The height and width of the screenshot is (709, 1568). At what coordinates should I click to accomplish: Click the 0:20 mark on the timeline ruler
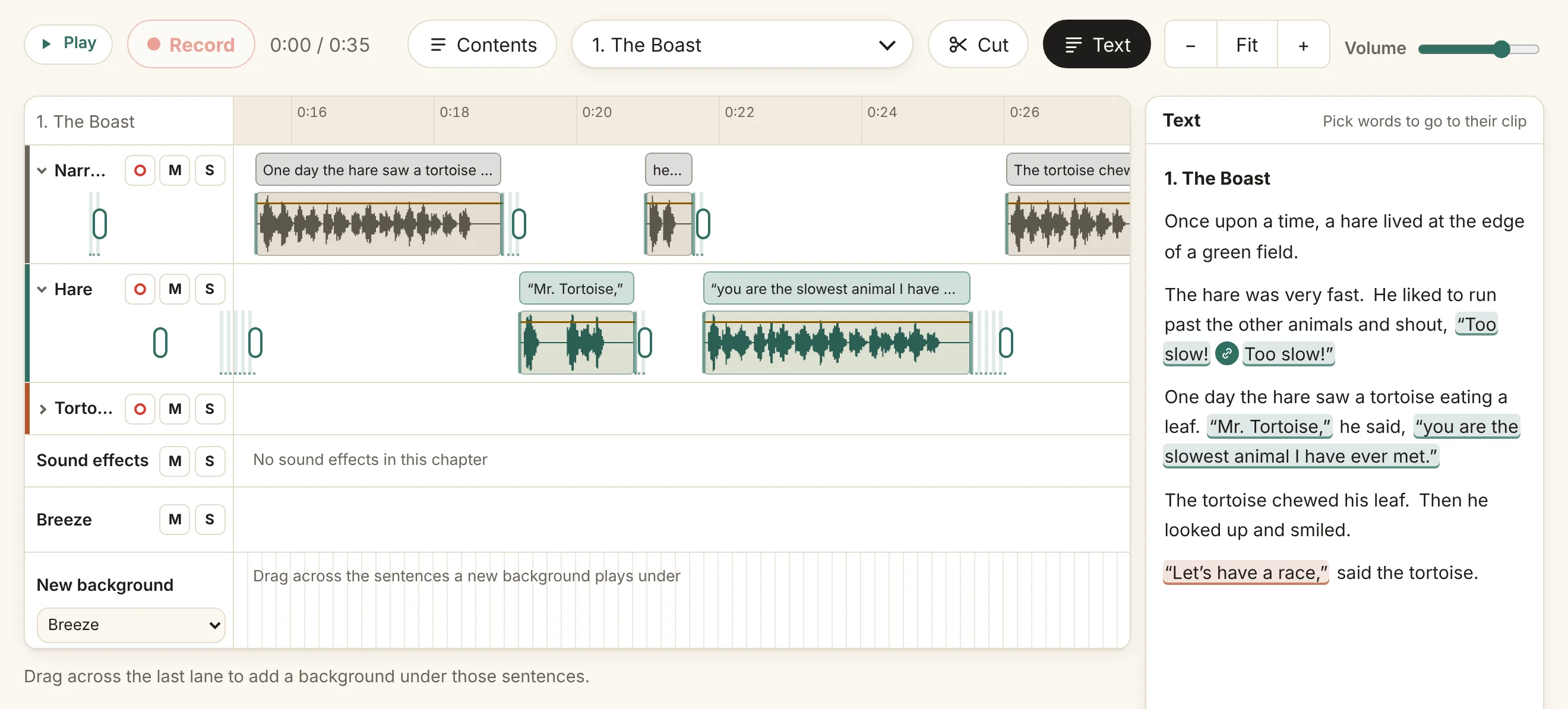596,113
